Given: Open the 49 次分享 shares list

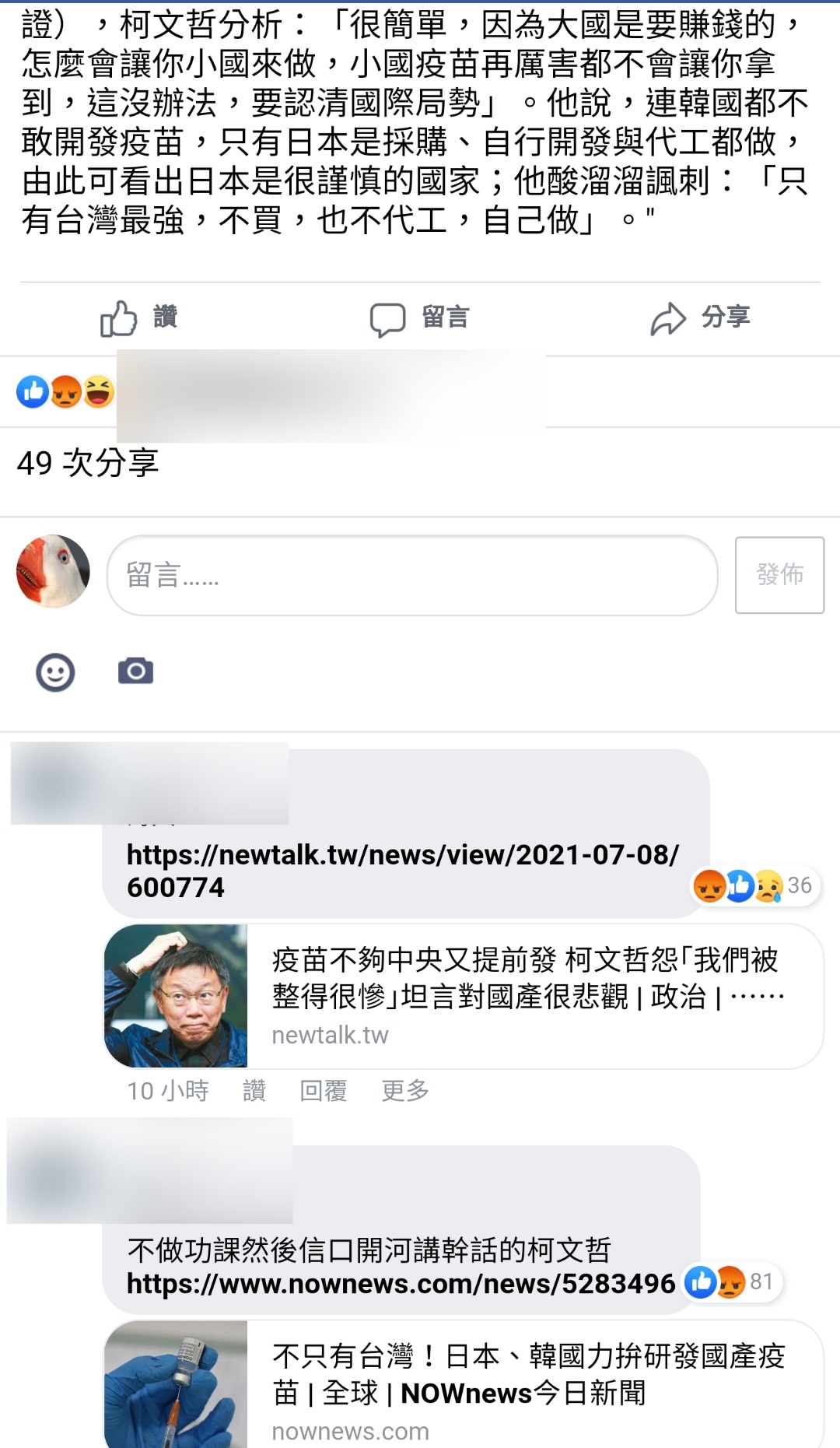Looking at the screenshot, I should [x=88, y=463].
